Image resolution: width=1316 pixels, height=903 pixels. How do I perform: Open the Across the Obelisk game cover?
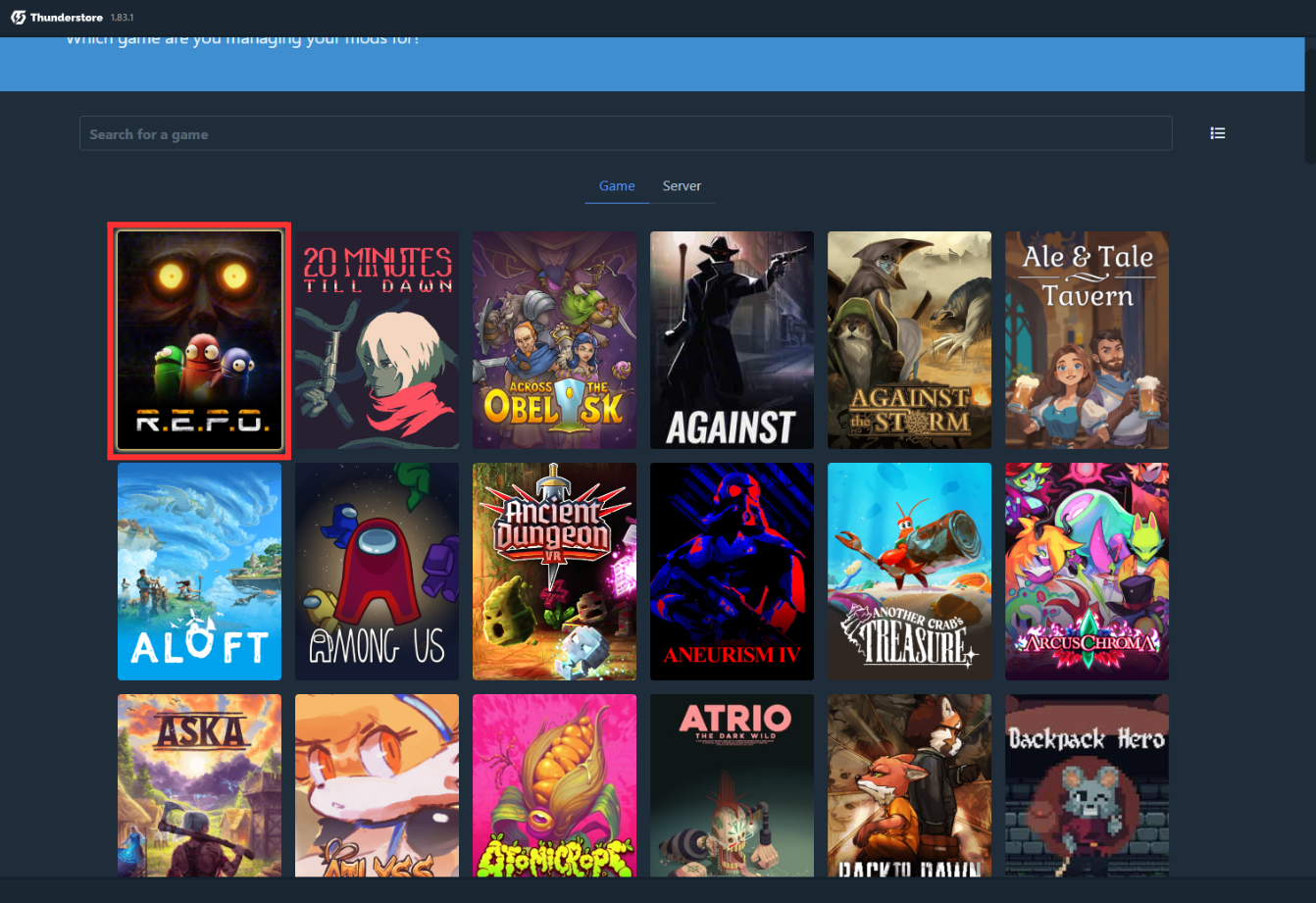pyautogui.click(x=554, y=340)
